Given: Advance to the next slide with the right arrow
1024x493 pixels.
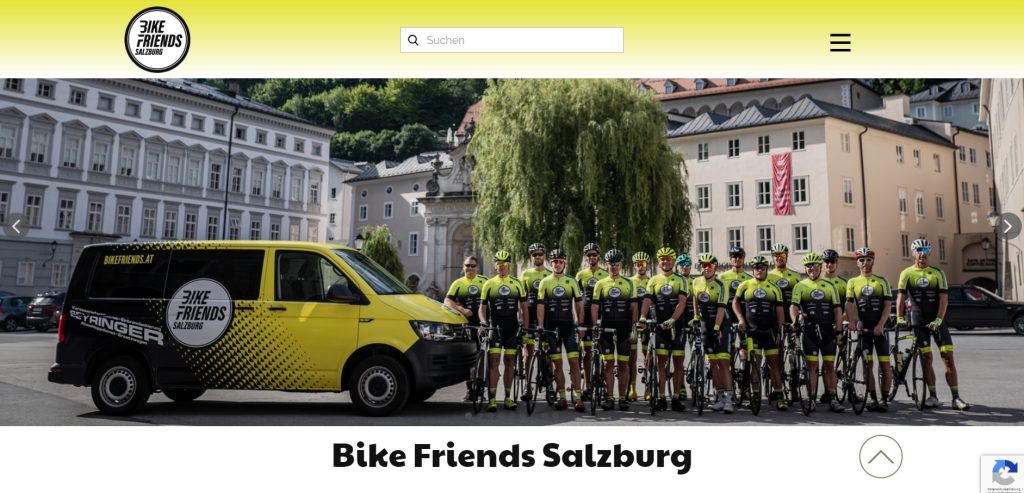Looking at the screenshot, I should [x=1008, y=227].
